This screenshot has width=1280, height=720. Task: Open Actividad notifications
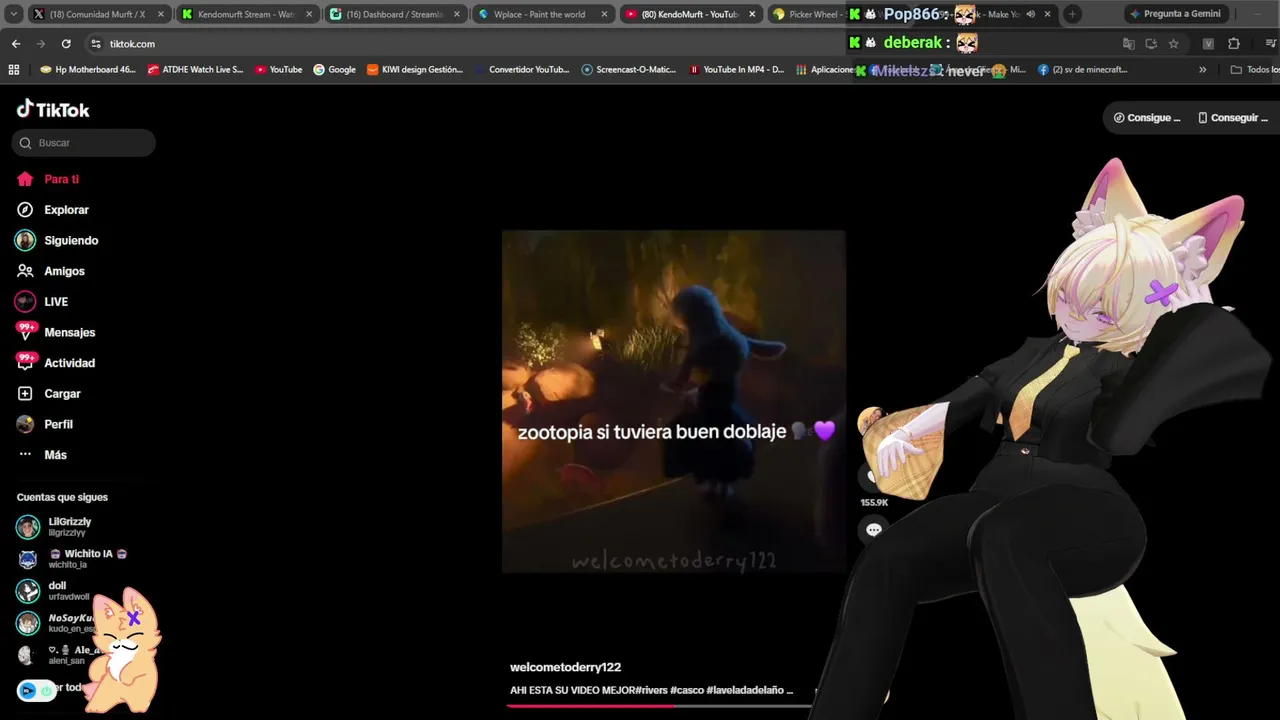pos(69,363)
